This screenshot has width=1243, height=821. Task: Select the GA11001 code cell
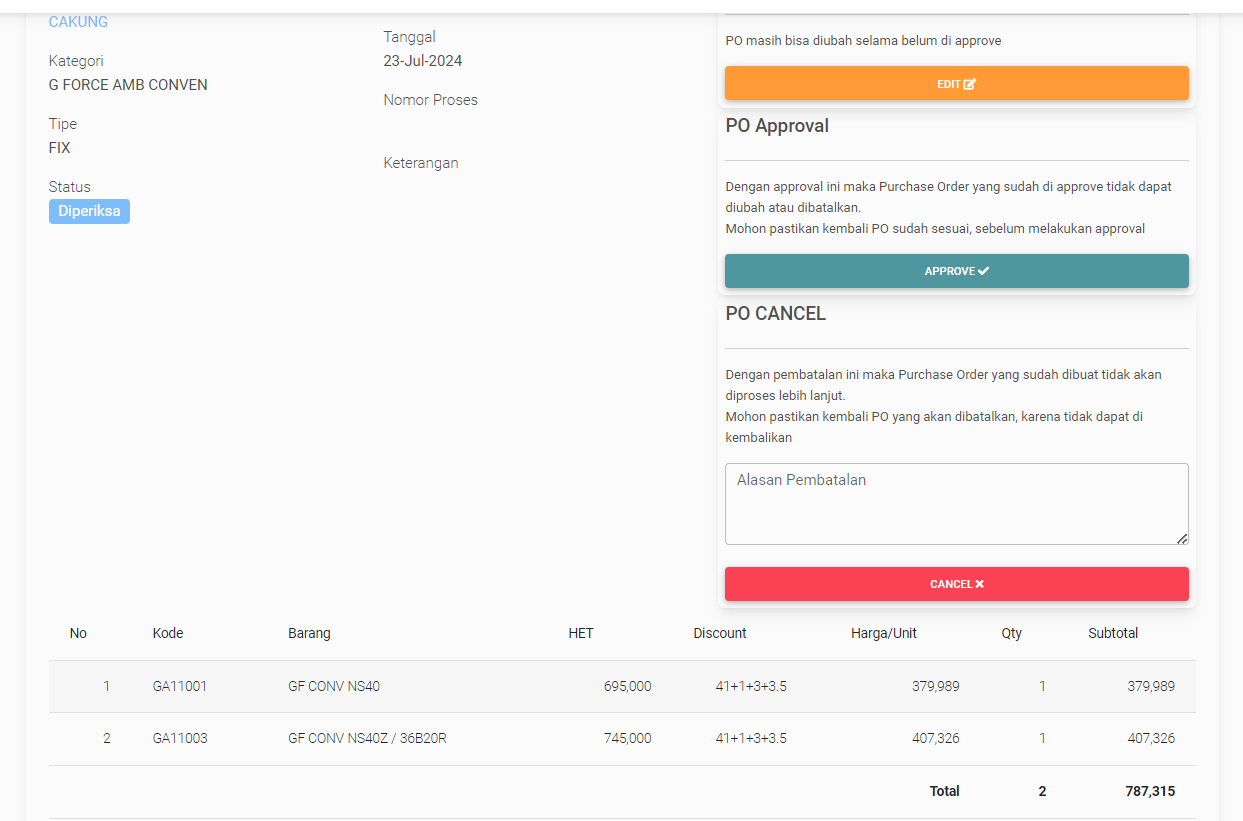click(180, 686)
